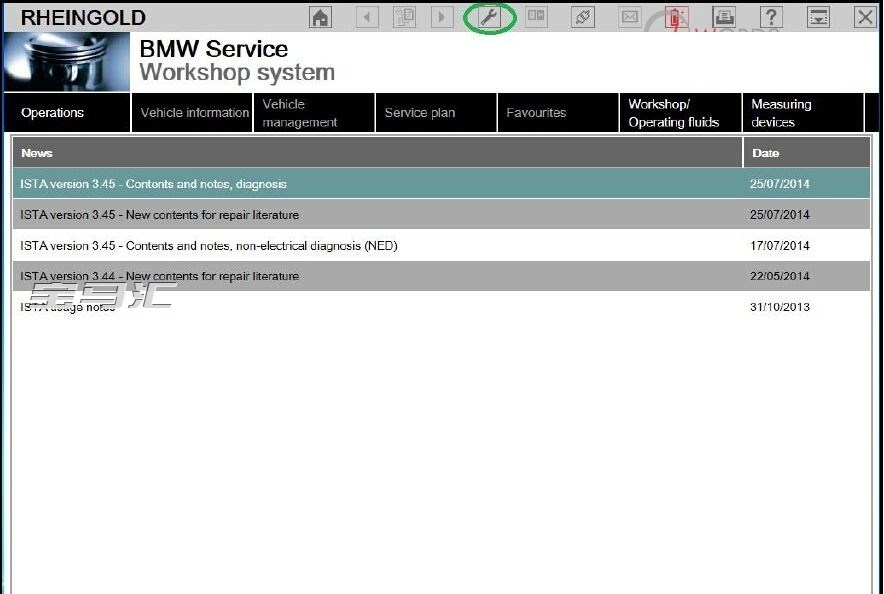Screen dimensions: 884x594
Task: Minimize the application using the tray icon
Action: coord(818,17)
